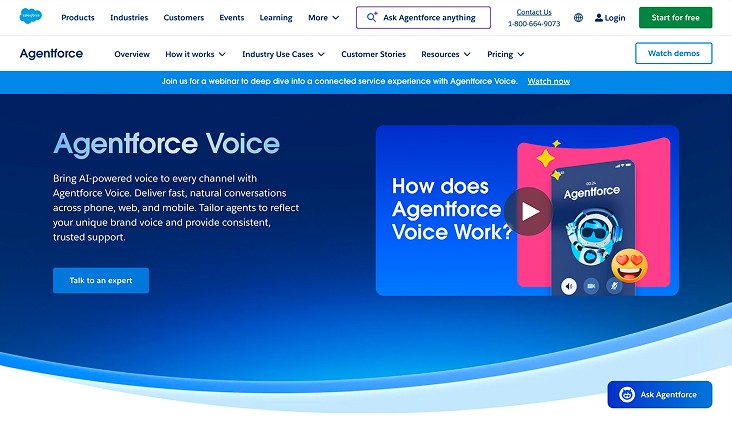
Task: Click the Watch demos button
Action: click(x=674, y=53)
